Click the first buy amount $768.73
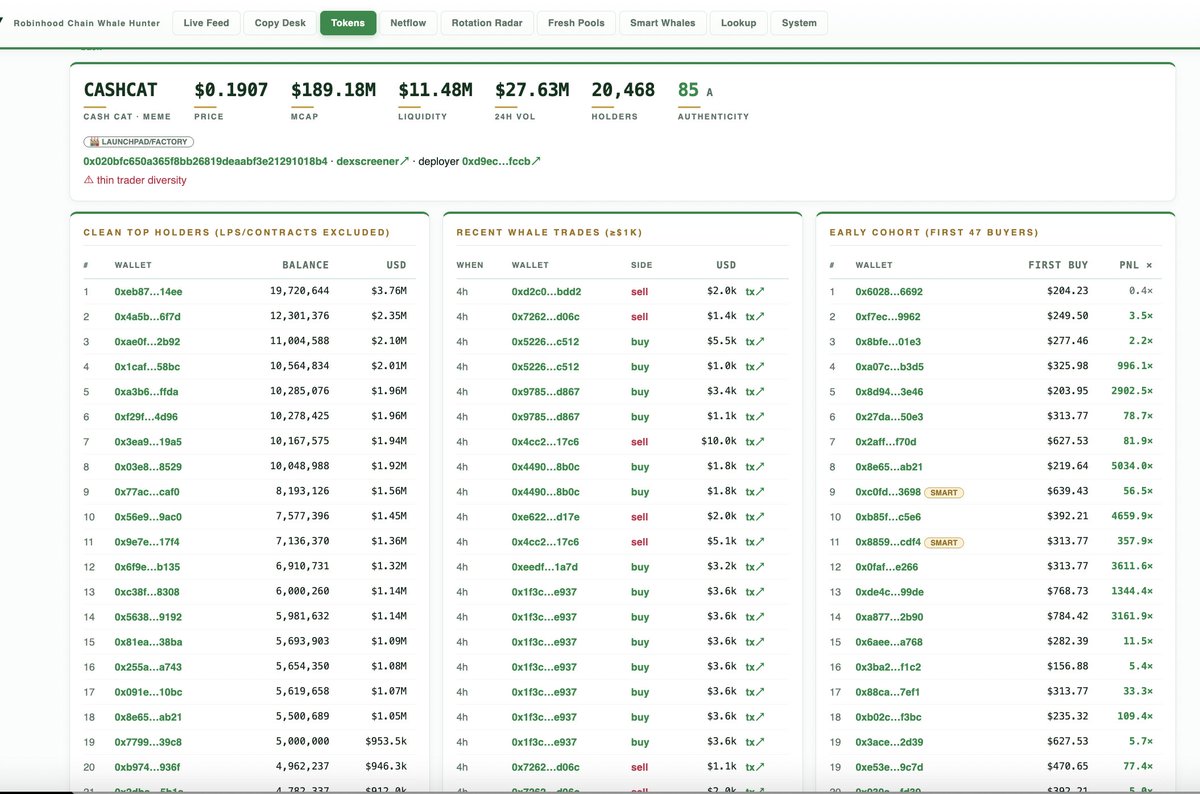This screenshot has width=1200, height=794. pos(1068,592)
